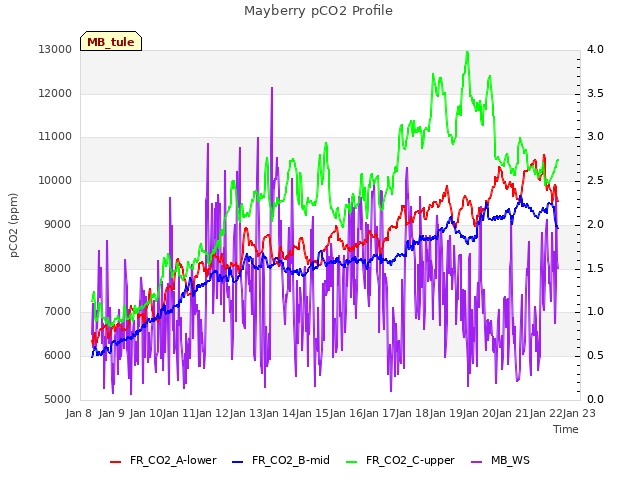The image size is (640, 480).
Task: Click the Jan 19 date label
Action: 446,413
